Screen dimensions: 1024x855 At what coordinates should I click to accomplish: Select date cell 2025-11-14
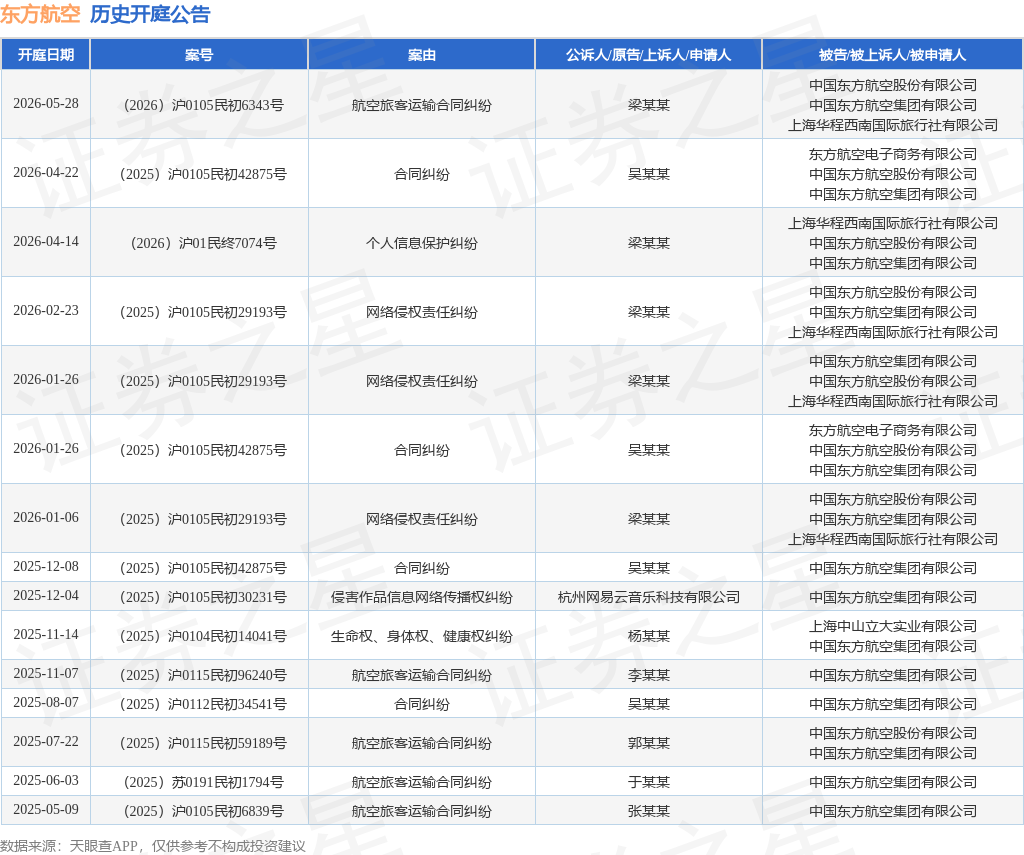coord(46,634)
